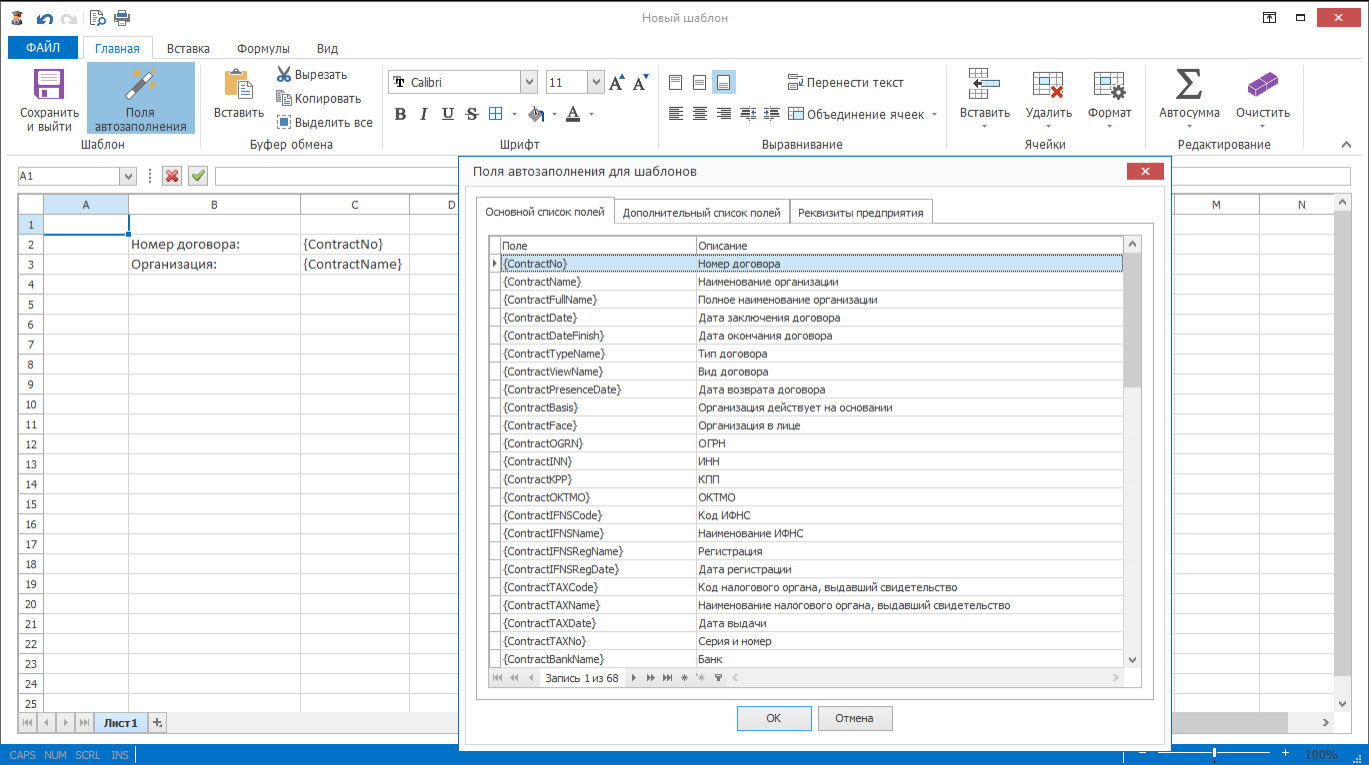Image resolution: width=1369 pixels, height=765 pixels.
Task: Confirm formula entry with green check
Action: (198, 176)
